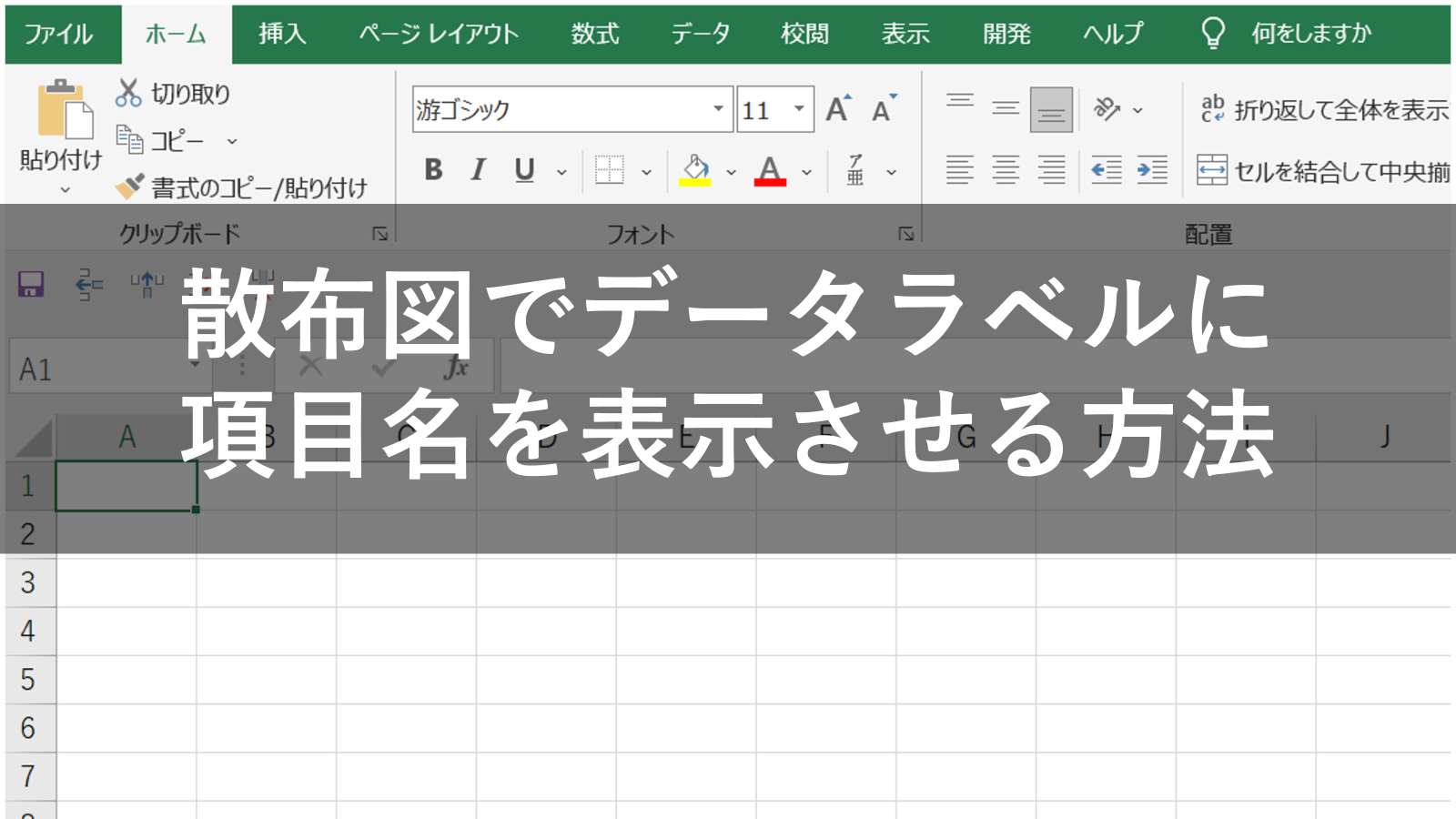Screen dimensions: 1456x819
Task: Click the cell borders icon
Action: pyautogui.click(x=609, y=170)
